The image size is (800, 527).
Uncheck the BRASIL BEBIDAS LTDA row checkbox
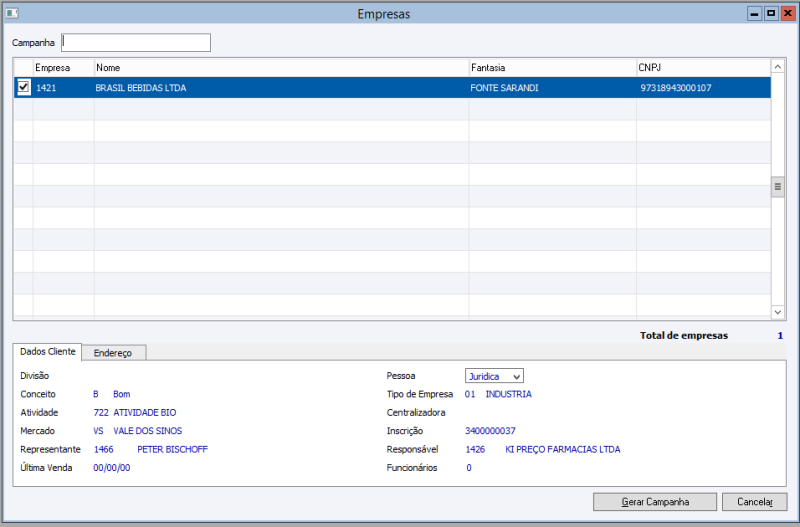[24, 88]
